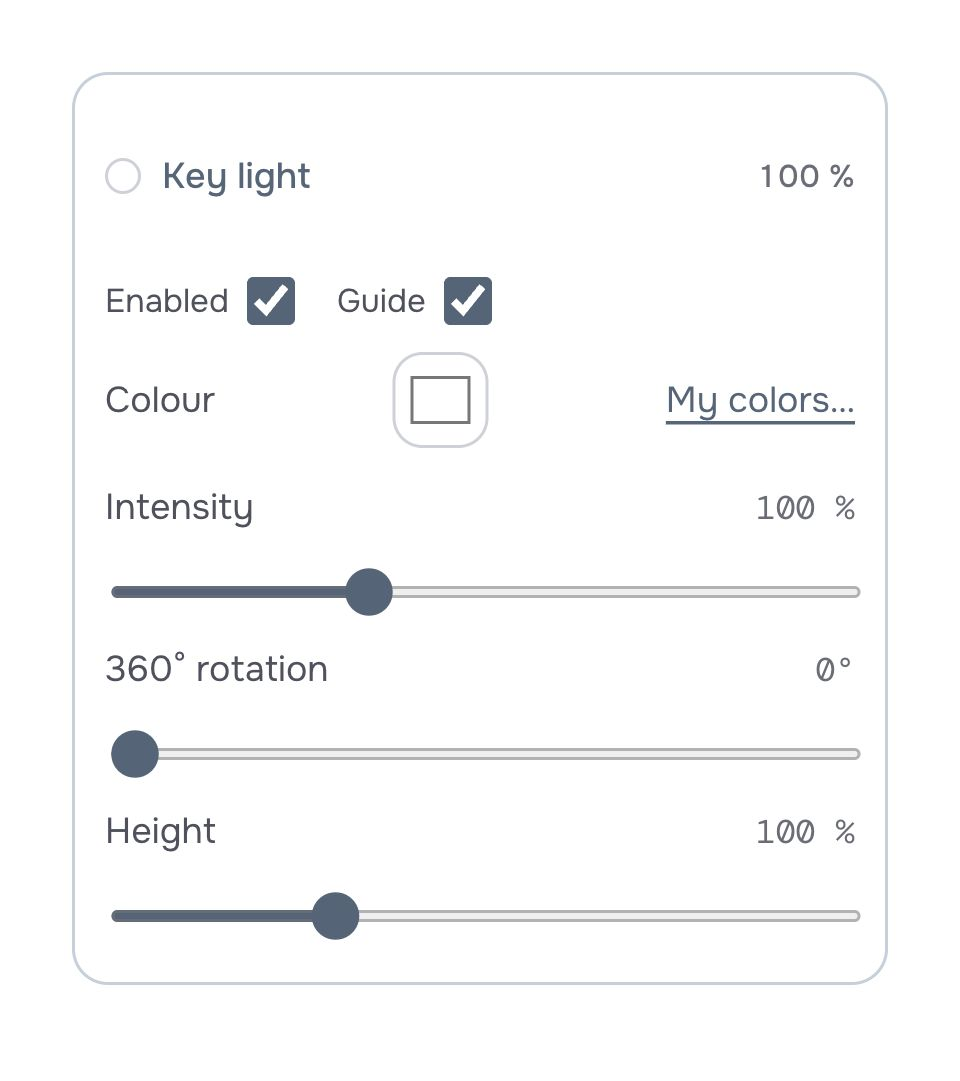Click the empty Intensity track right of handle

[626, 592]
